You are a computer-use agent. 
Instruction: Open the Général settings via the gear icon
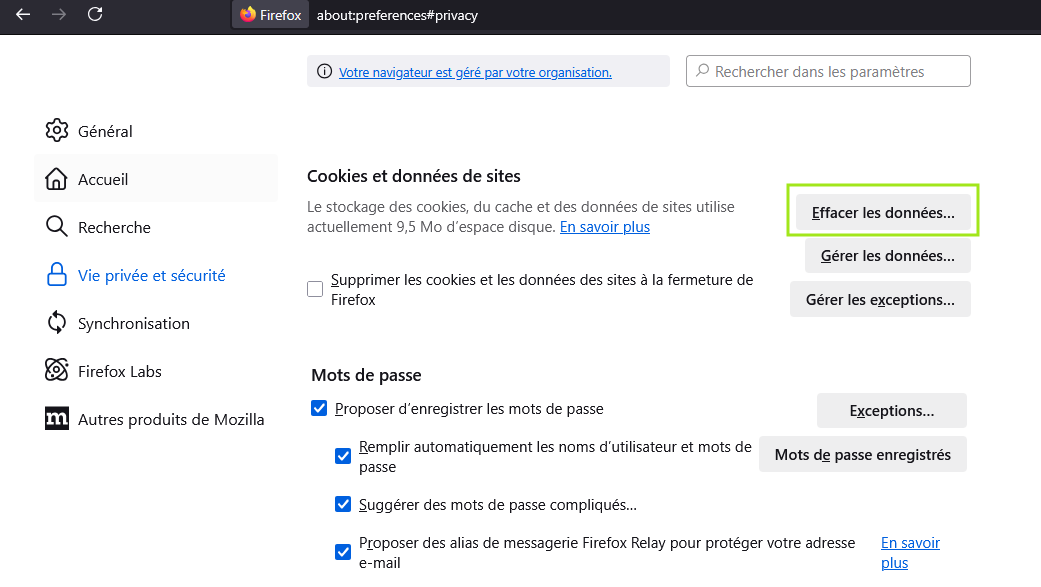coord(56,130)
